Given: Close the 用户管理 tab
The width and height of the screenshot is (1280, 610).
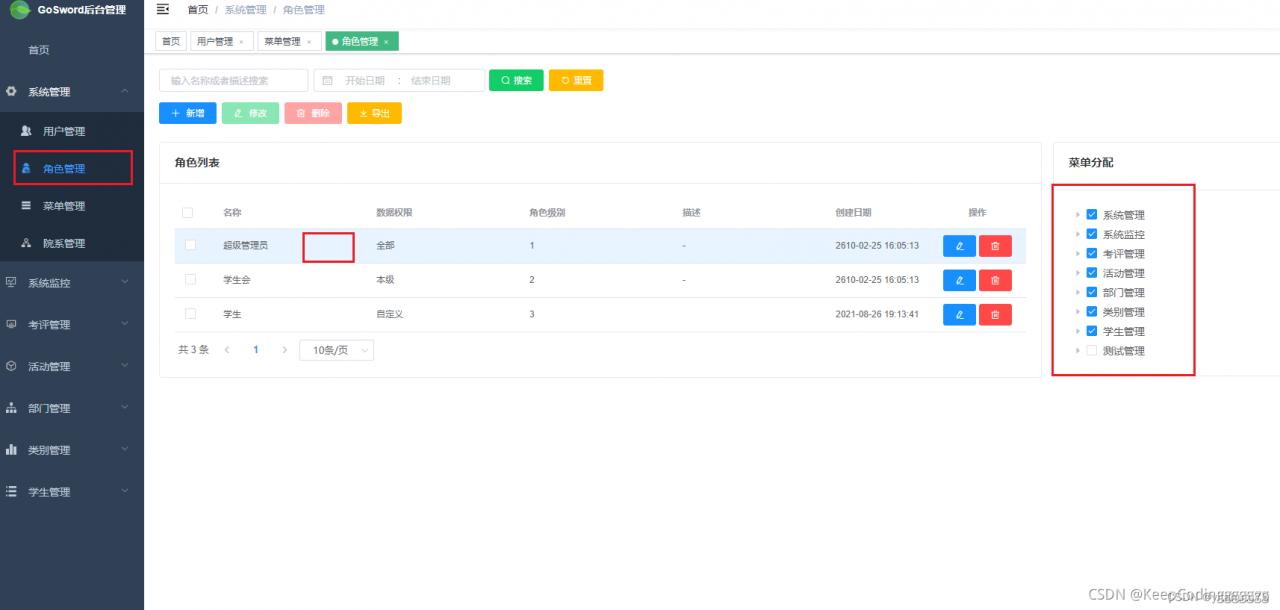Looking at the screenshot, I should [x=241, y=42].
